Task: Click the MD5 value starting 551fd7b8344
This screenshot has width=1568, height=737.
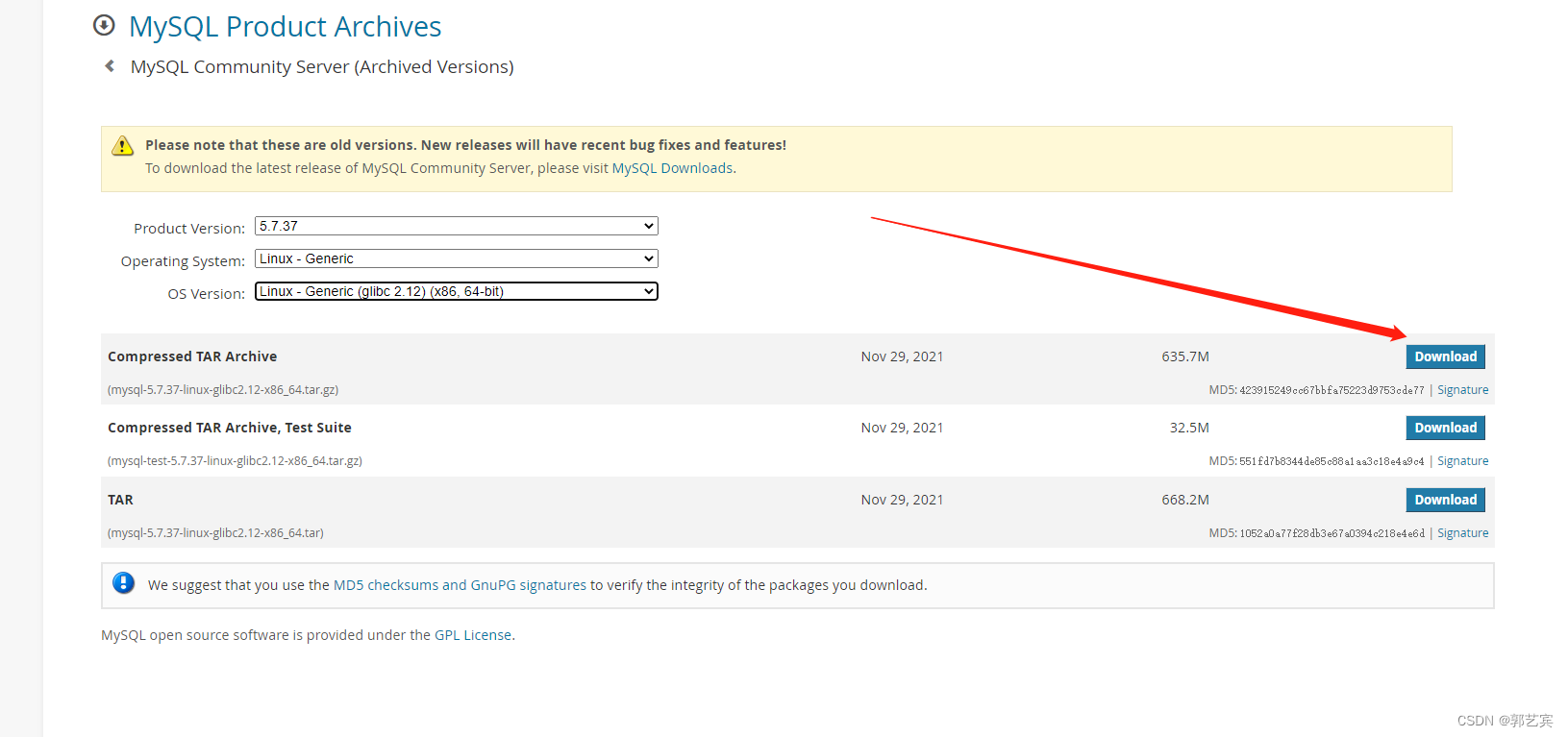Action: point(1332,461)
